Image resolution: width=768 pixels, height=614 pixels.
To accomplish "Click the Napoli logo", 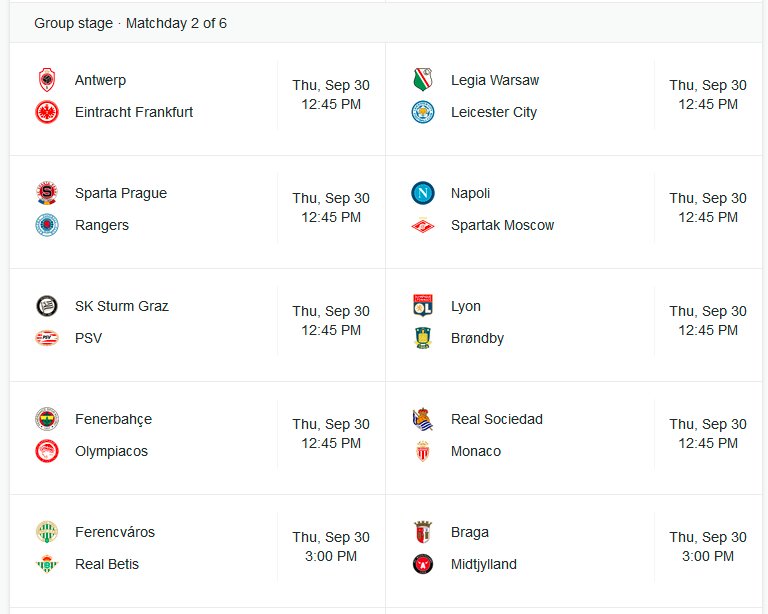I will tap(423, 193).
